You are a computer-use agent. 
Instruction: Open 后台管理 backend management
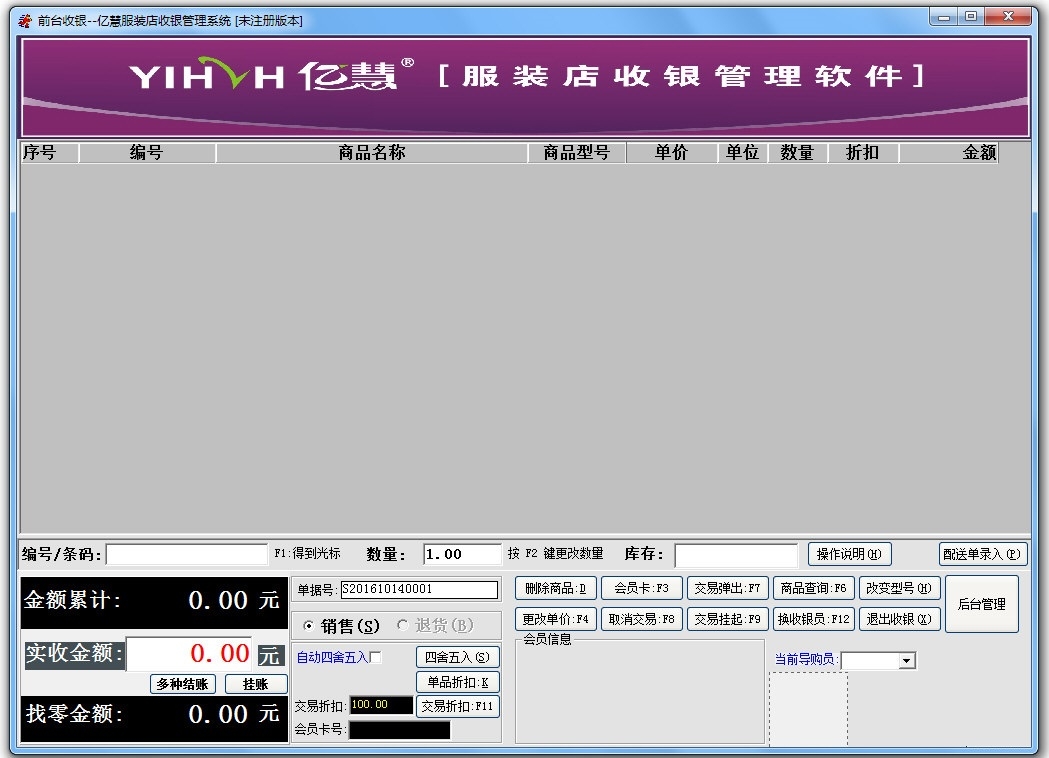[x=981, y=604]
